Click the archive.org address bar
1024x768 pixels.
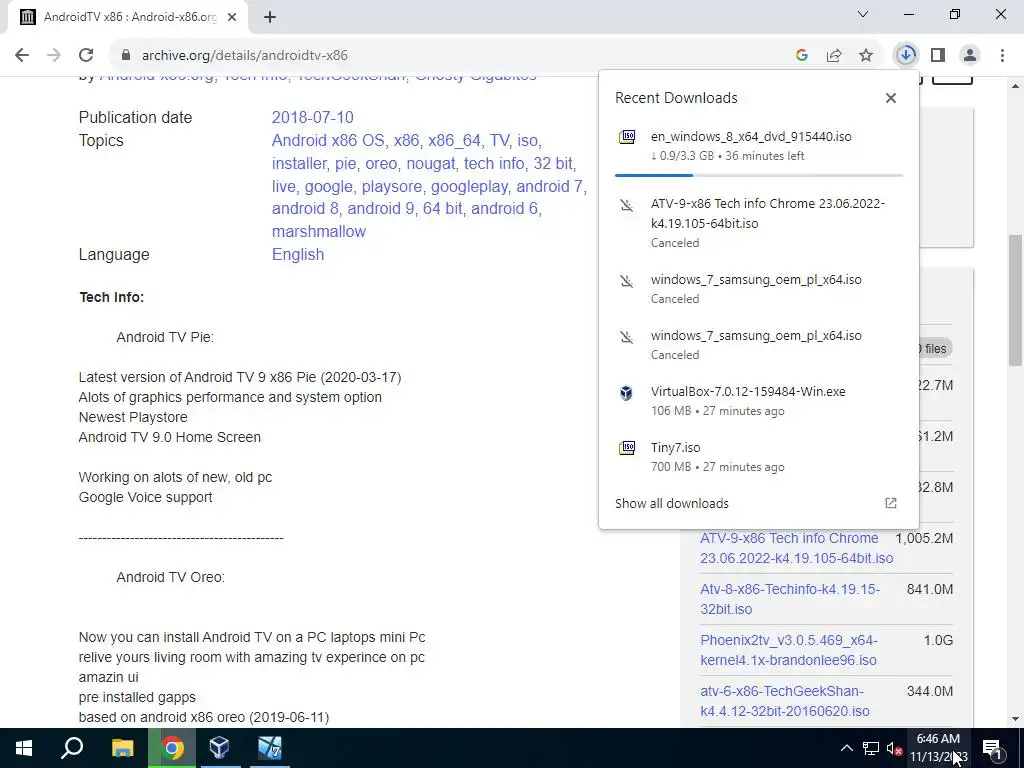[x=457, y=56]
